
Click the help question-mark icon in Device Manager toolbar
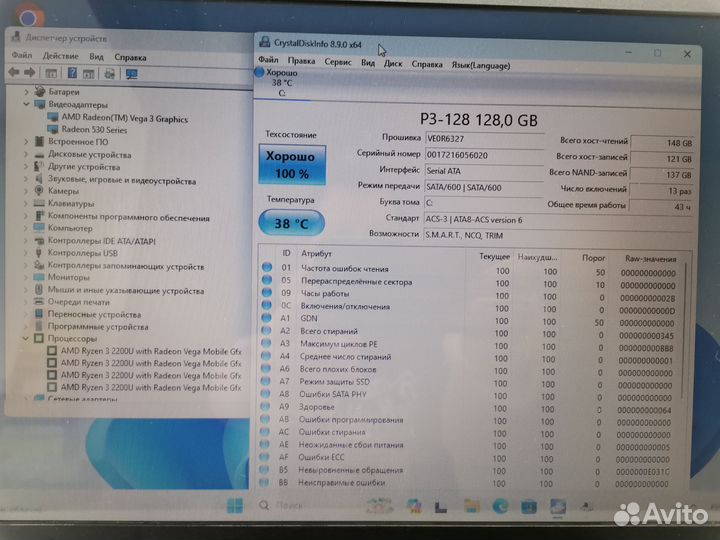(72, 73)
